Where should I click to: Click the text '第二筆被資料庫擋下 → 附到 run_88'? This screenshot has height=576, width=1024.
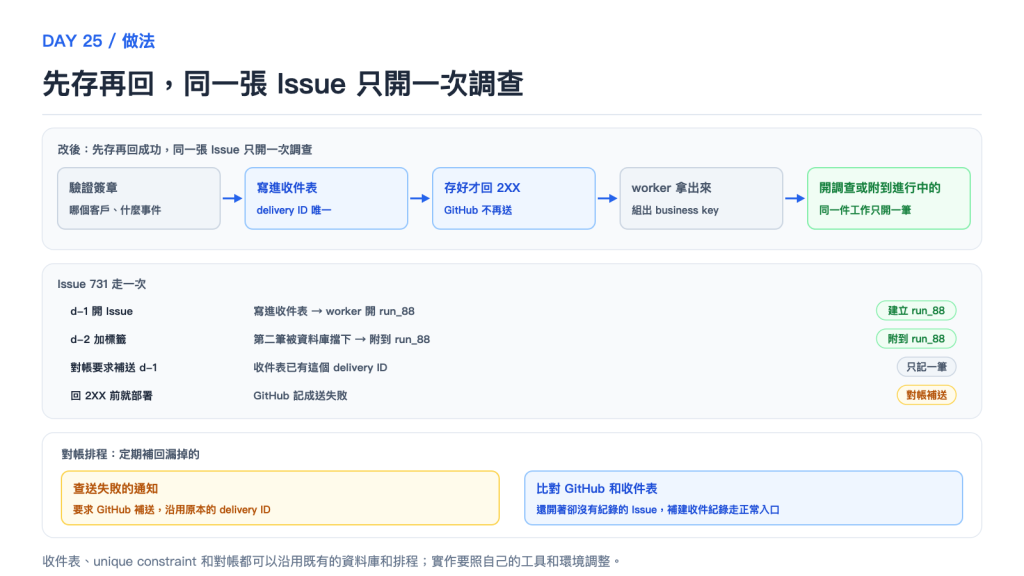(342, 340)
